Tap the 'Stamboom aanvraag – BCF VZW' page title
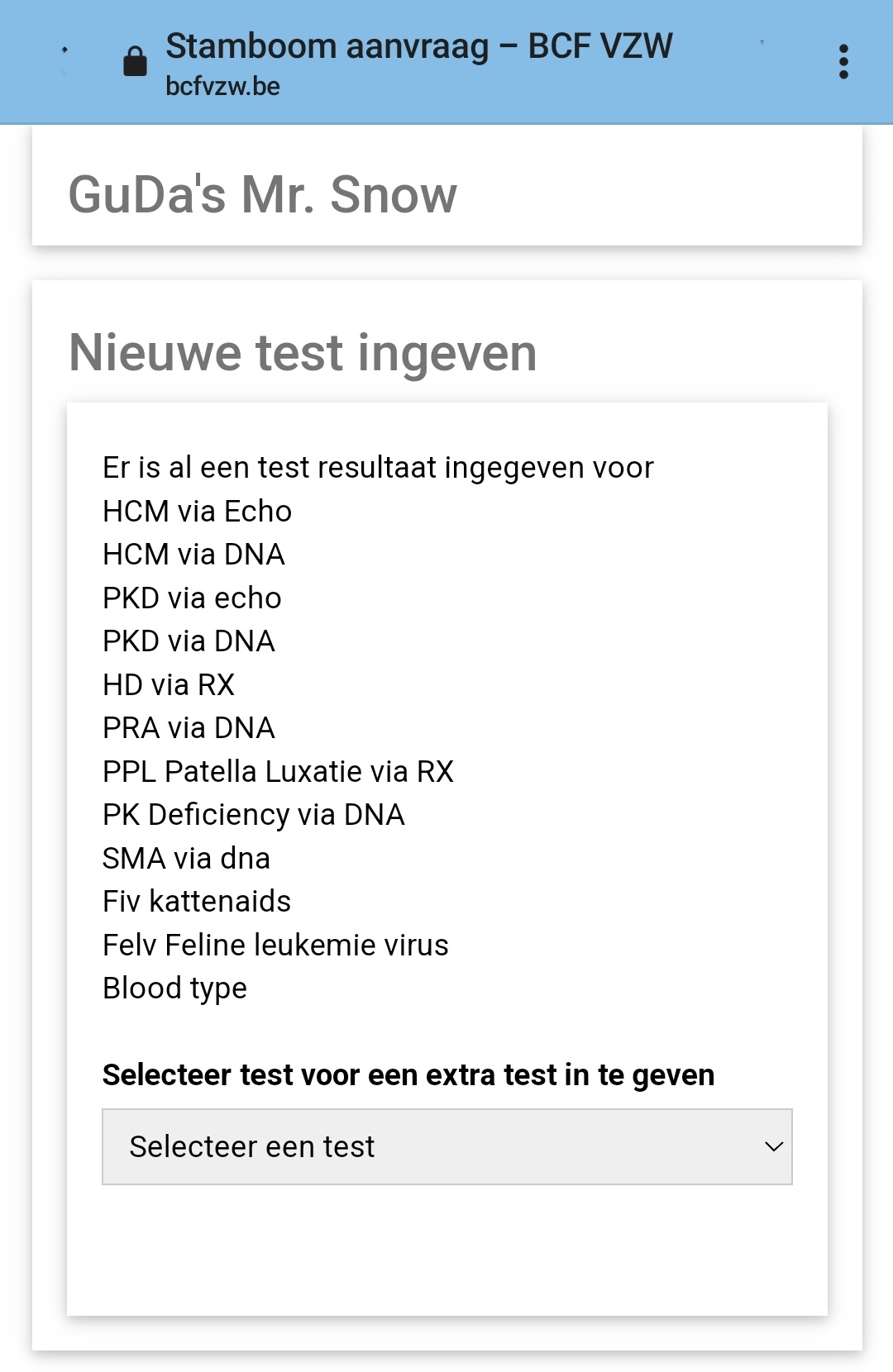This screenshot has width=893, height=1372. [x=418, y=46]
